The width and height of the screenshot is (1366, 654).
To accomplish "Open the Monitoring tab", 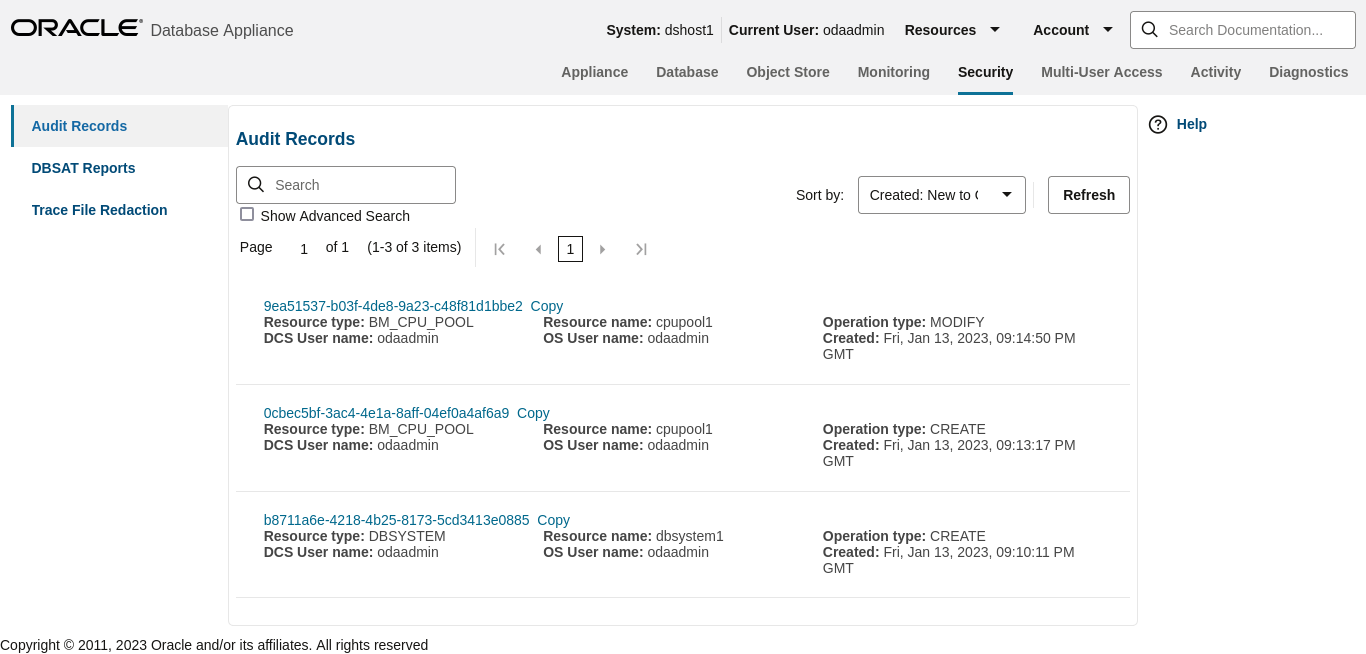I will point(893,72).
